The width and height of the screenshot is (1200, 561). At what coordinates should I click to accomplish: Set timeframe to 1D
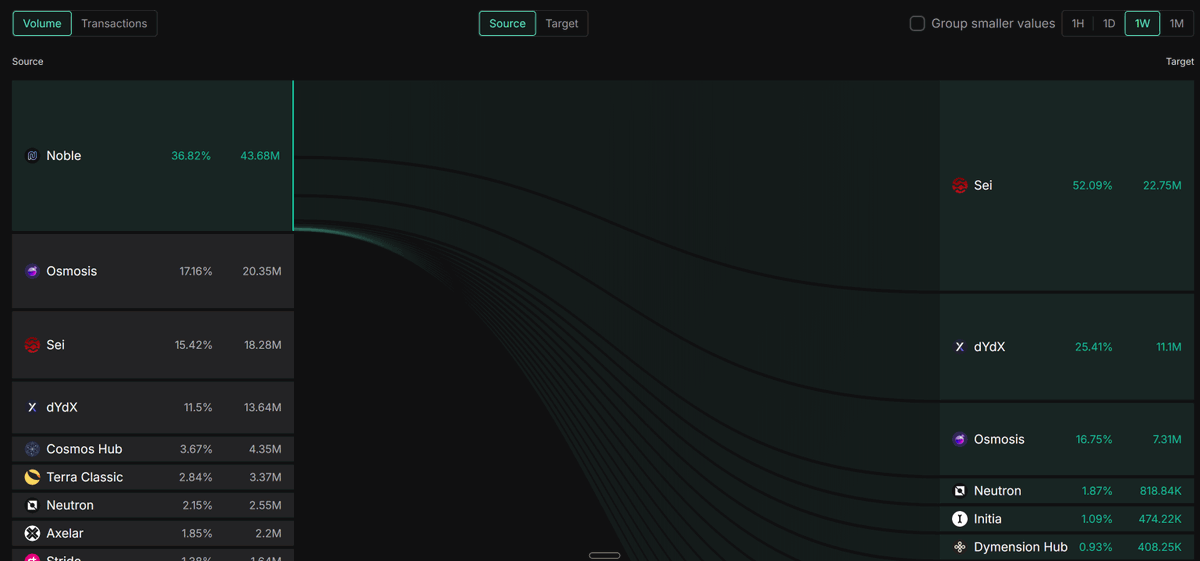[1109, 23]
